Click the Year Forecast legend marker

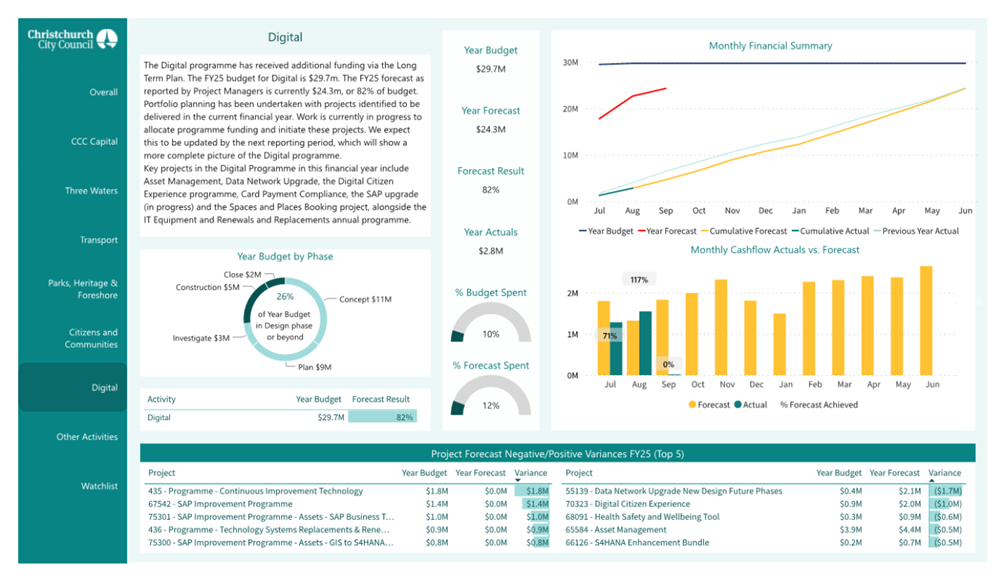642,231
